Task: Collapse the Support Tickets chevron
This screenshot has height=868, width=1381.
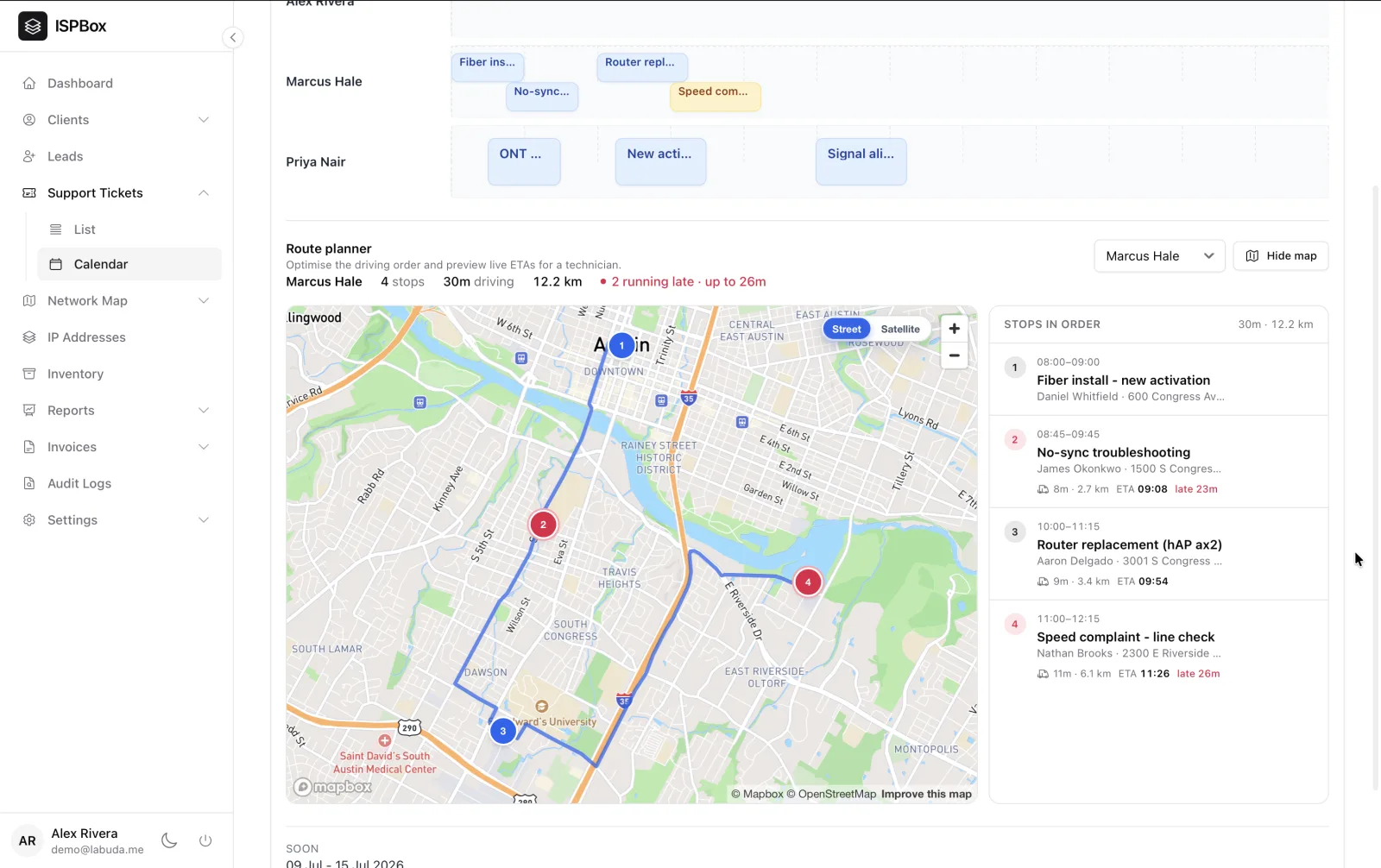Action: 204,193
